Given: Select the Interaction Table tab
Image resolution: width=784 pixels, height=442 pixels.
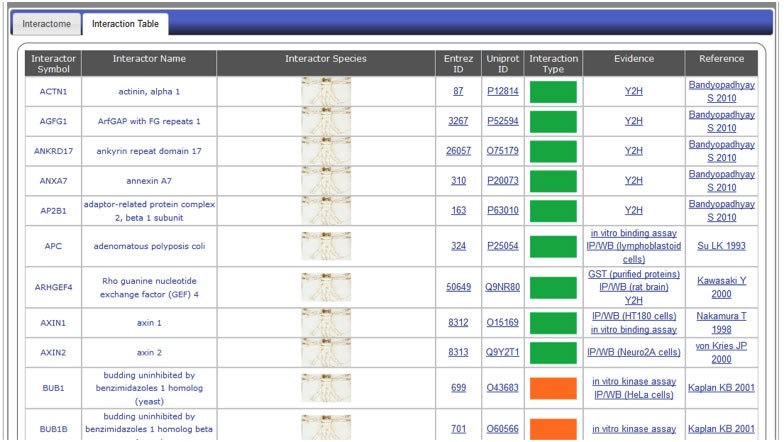Looking at the screenshot, I should (x=125, y=23).
